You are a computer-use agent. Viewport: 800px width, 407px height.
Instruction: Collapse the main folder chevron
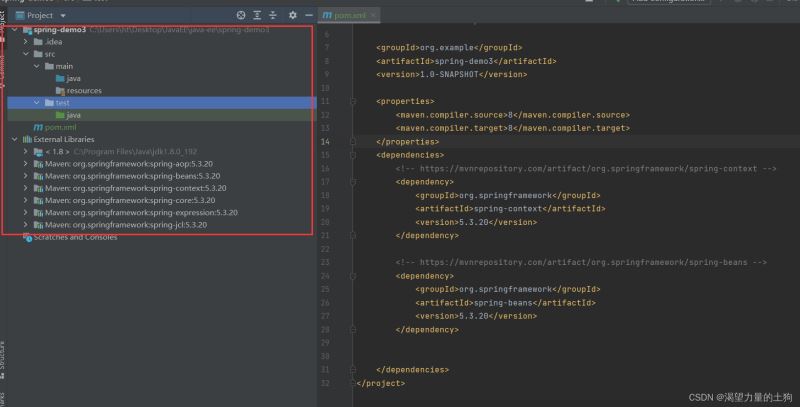(x=37, y=66)
